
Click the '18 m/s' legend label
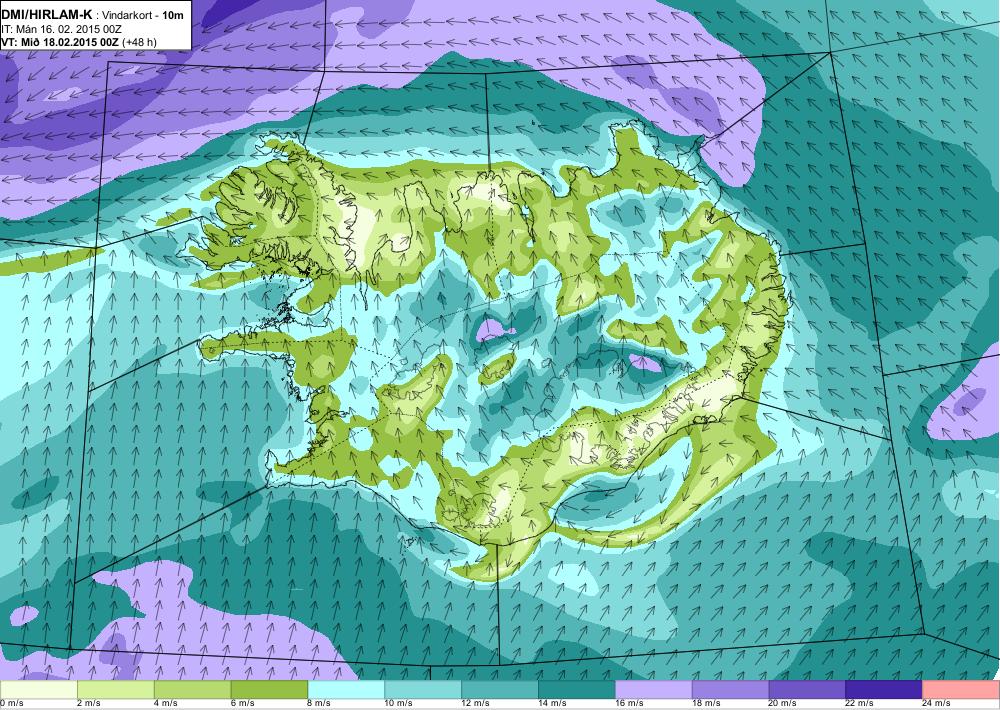706,704
